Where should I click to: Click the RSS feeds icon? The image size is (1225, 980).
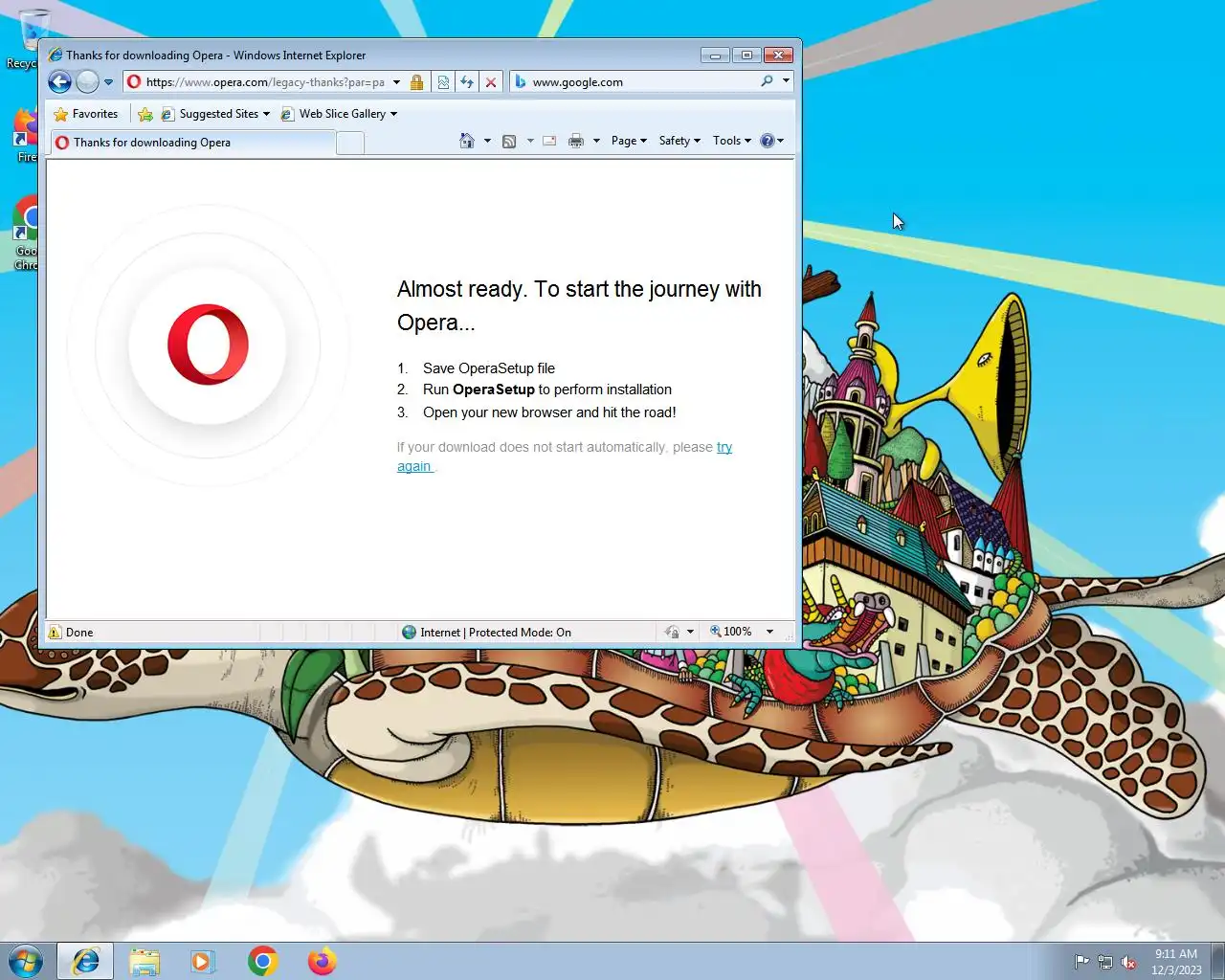click(509, 141)
